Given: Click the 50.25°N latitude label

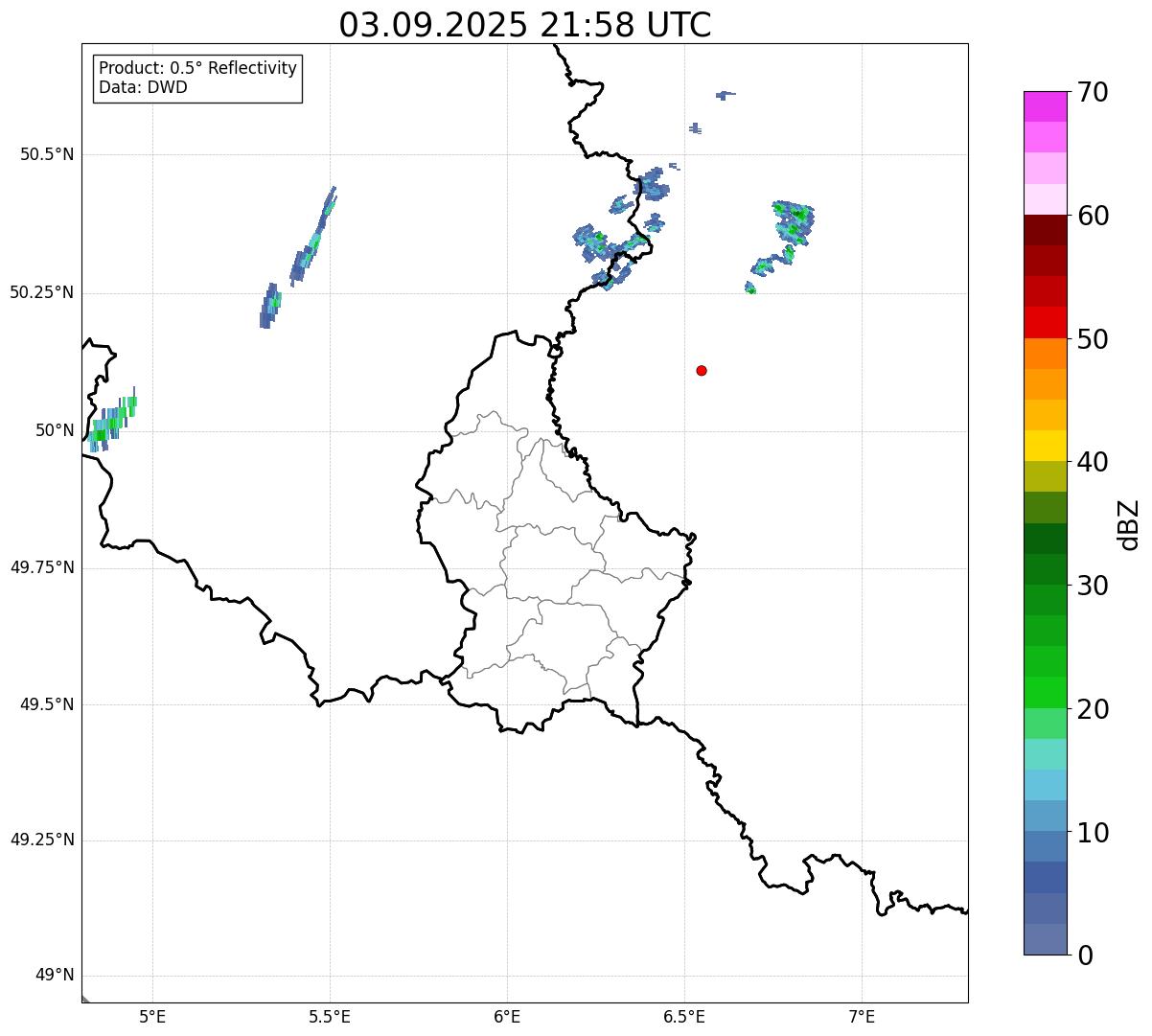Looking at the screenshot, I should tap(42, 292).
